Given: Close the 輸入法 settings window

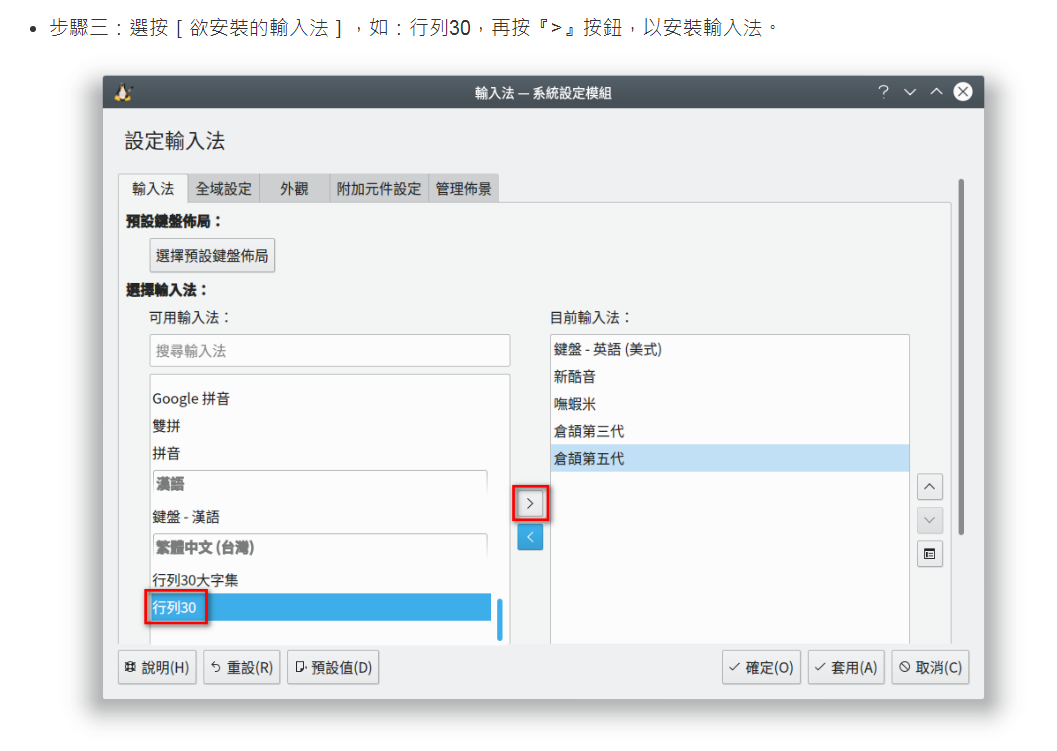Looking at the screenshot, I should [x=963, y=92].
